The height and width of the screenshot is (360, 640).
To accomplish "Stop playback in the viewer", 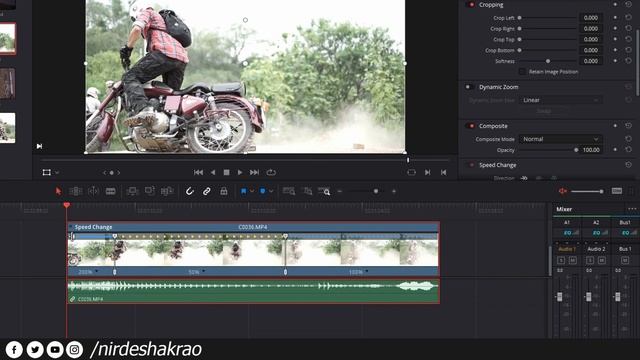I will (226, 172).
